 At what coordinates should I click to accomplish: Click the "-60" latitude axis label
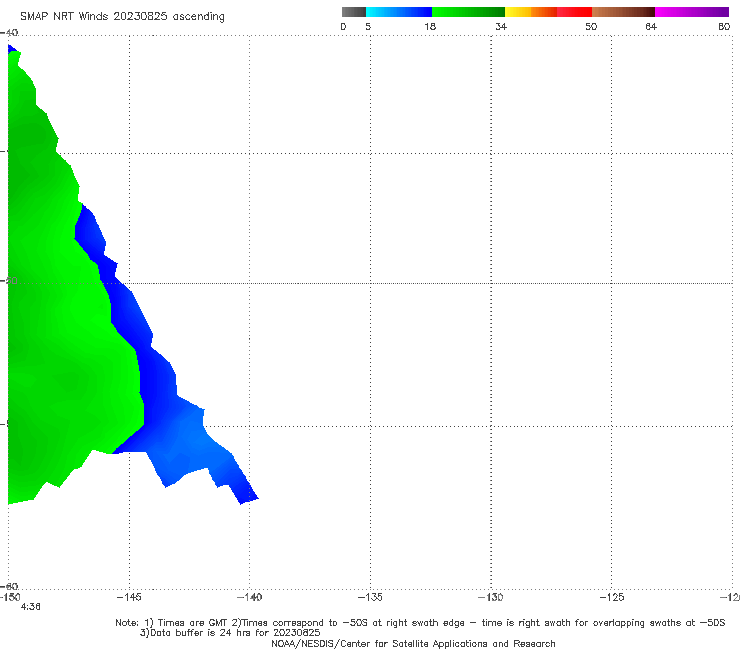click(9, 586)
